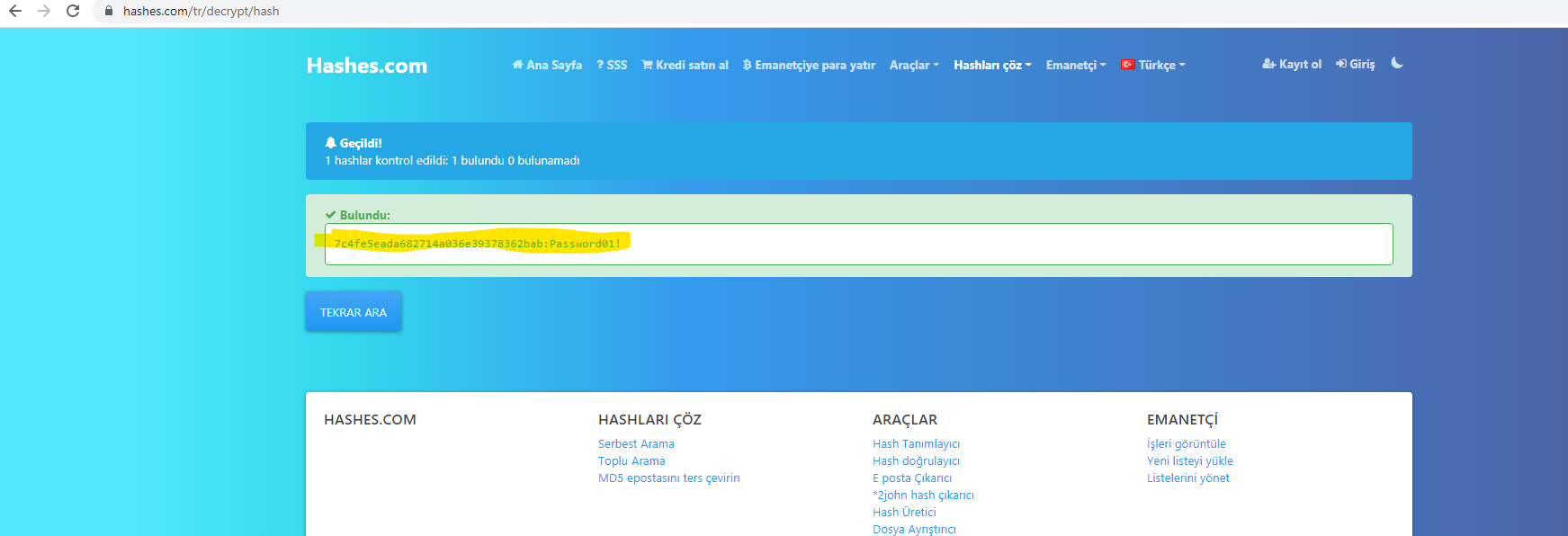This screenshot has width=1568, height=536.
Task: Expand the Araçlar dropdown menu
Action: click(x=914, y=65)
